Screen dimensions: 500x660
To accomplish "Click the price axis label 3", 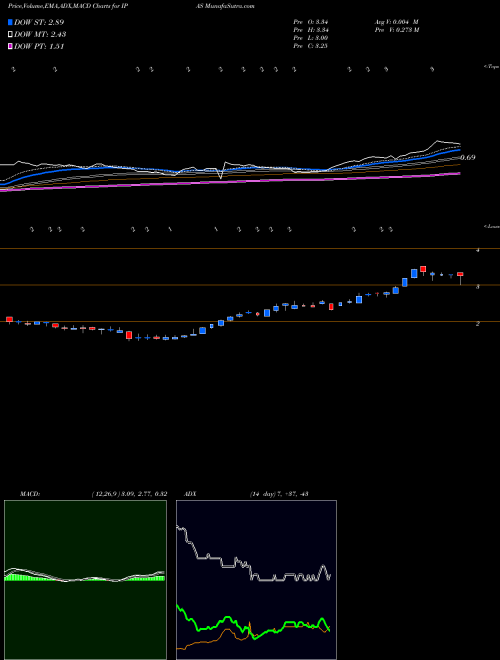I will coord(477,287).
